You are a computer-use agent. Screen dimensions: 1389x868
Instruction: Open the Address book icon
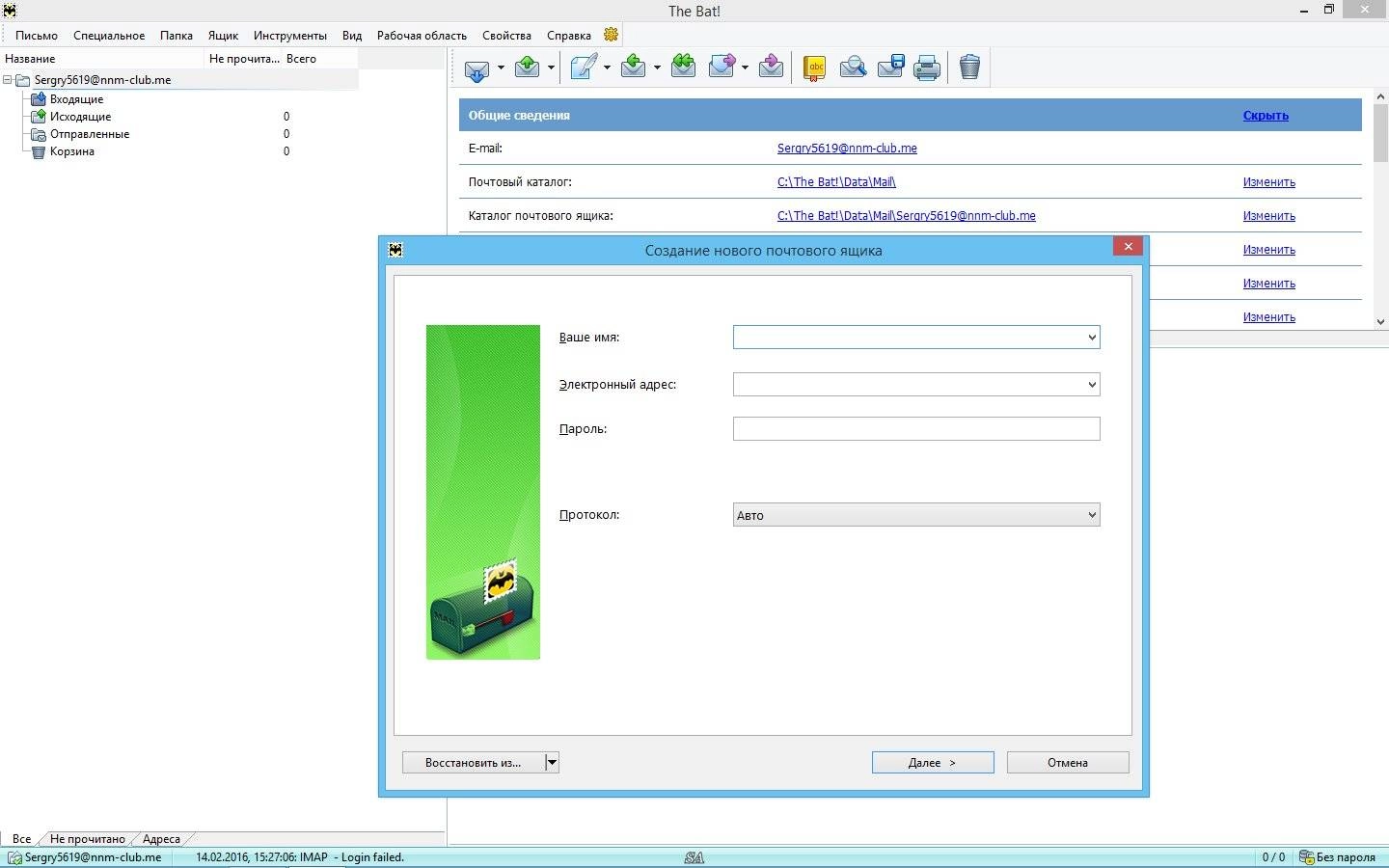pyautogui.click(x=815, y=68)
